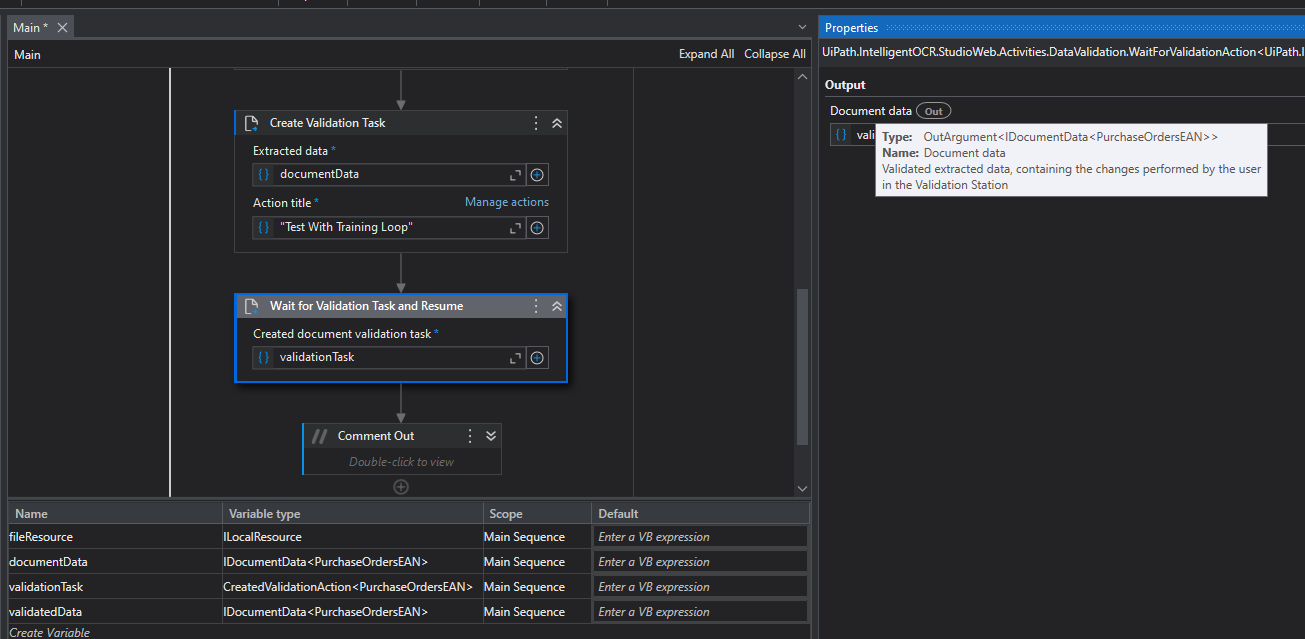Screen dimensions: 1305x639
Task: Open the tab list dropdown arrow
Action: point(802,27)
